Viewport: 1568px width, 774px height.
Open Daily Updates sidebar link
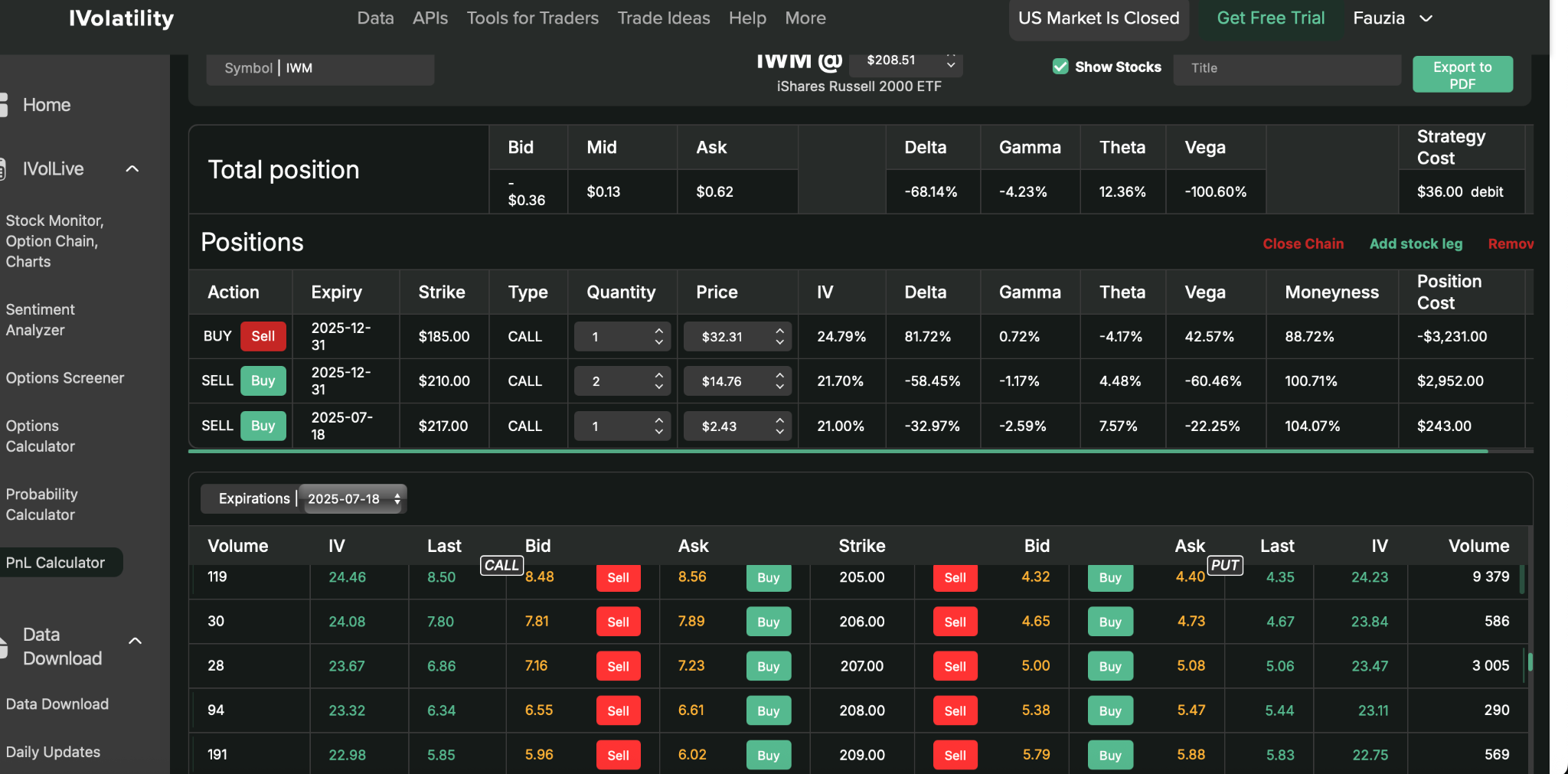(53, 752)
